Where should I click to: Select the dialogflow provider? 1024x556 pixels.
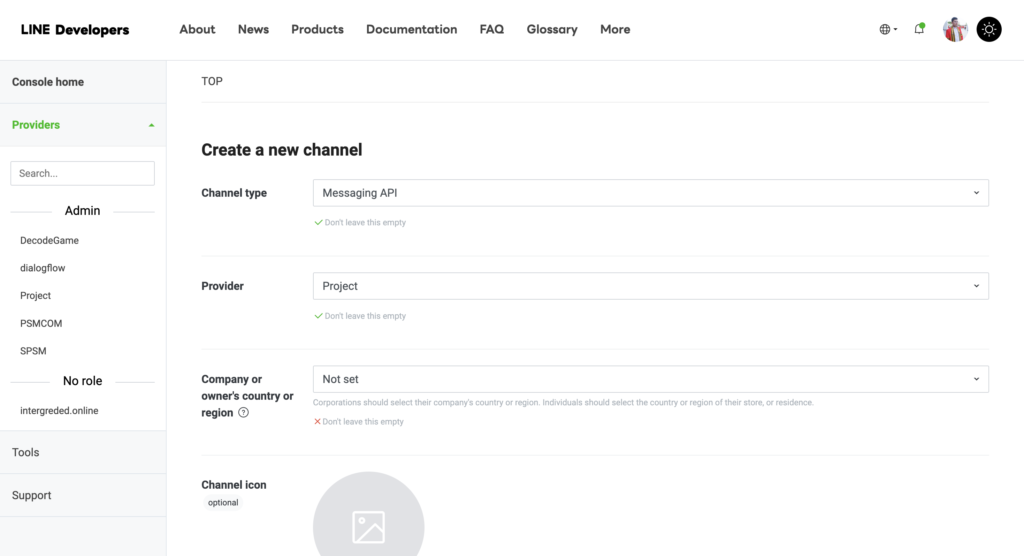(42, 268)
